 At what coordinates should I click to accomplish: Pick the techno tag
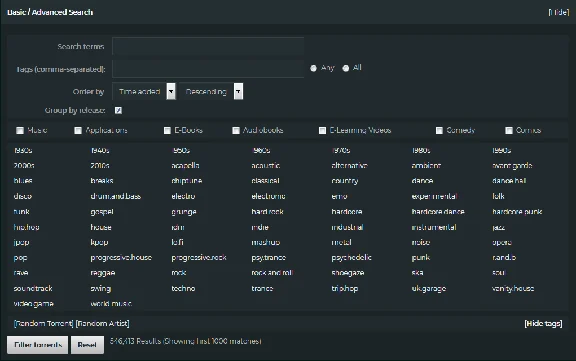click(x=183, y=288)
